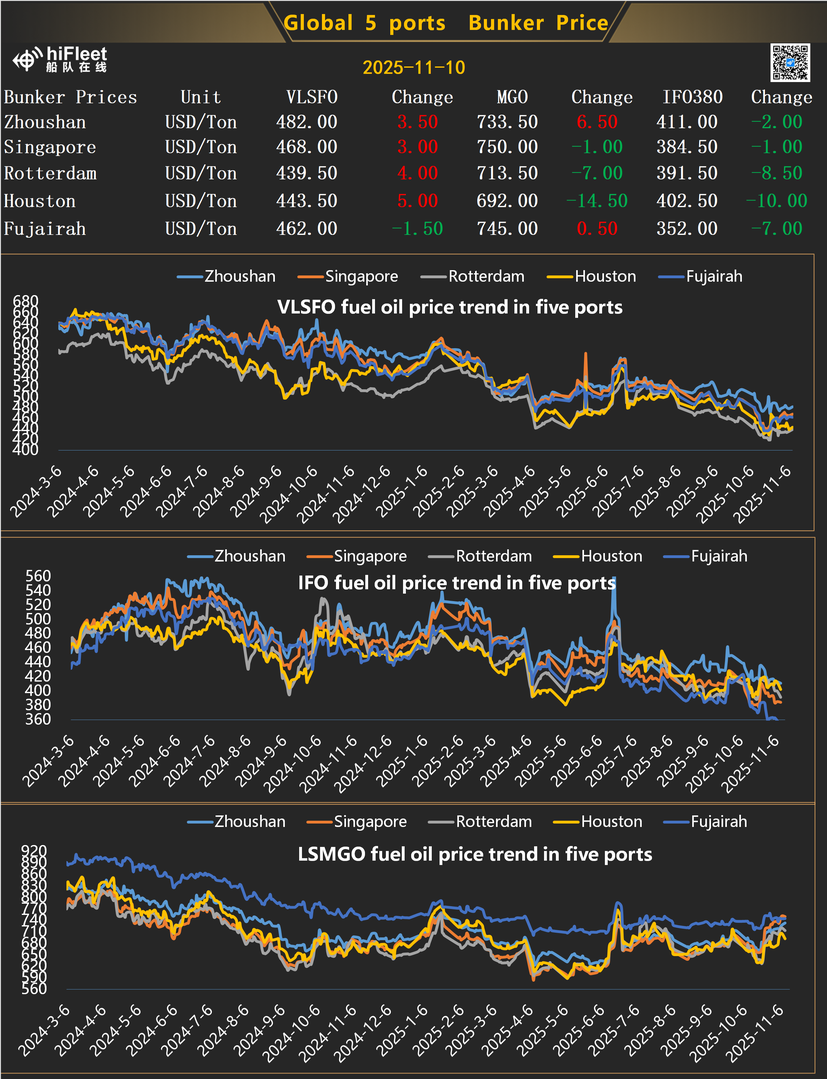827x1079 pixels.
Task: Click Houston legend line swatch in VLSFO chart
Action: click(560, 276)
